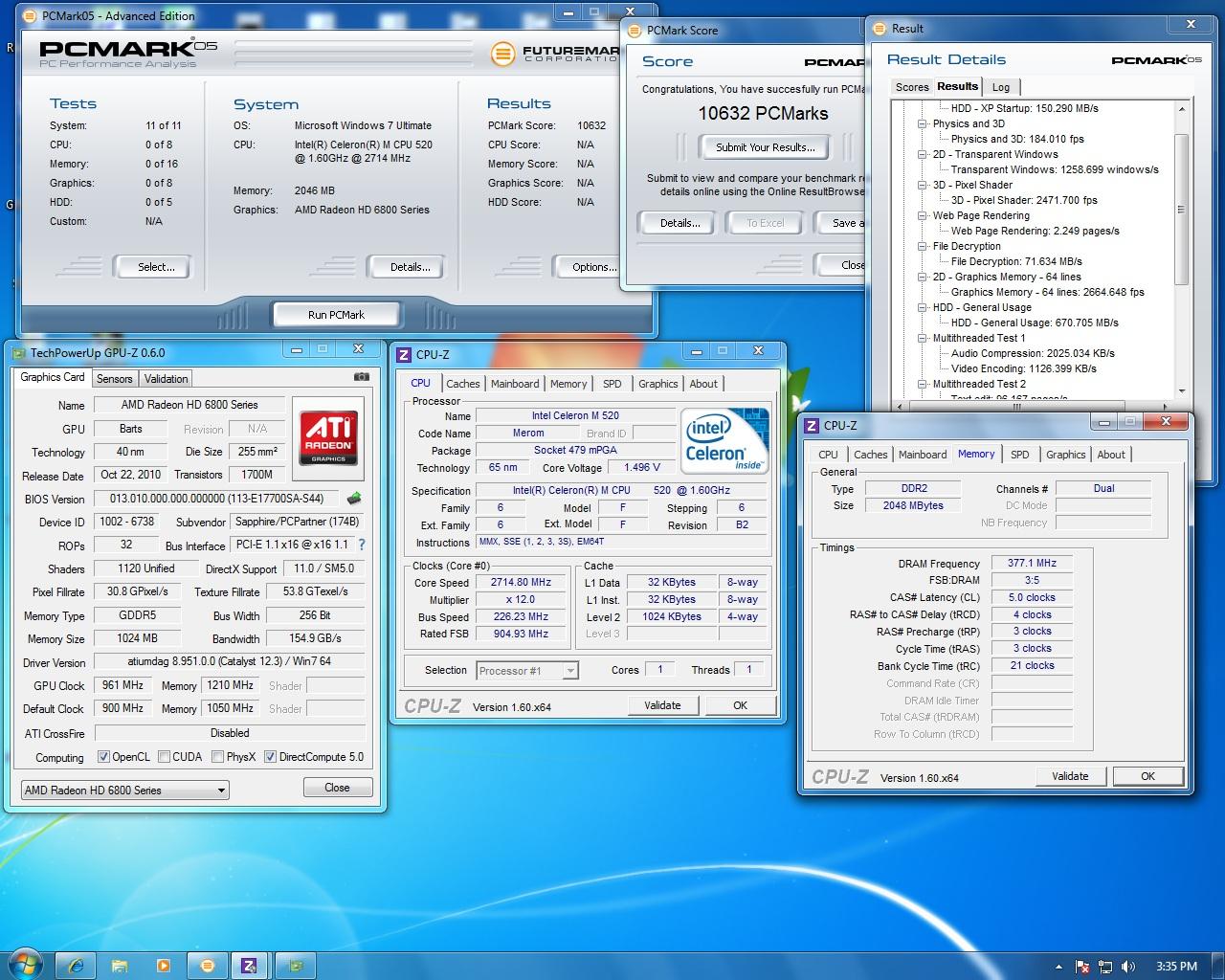Click the clock showing 3:35 PM
The image size is (1225, 980).
(x=1176, y=967)
